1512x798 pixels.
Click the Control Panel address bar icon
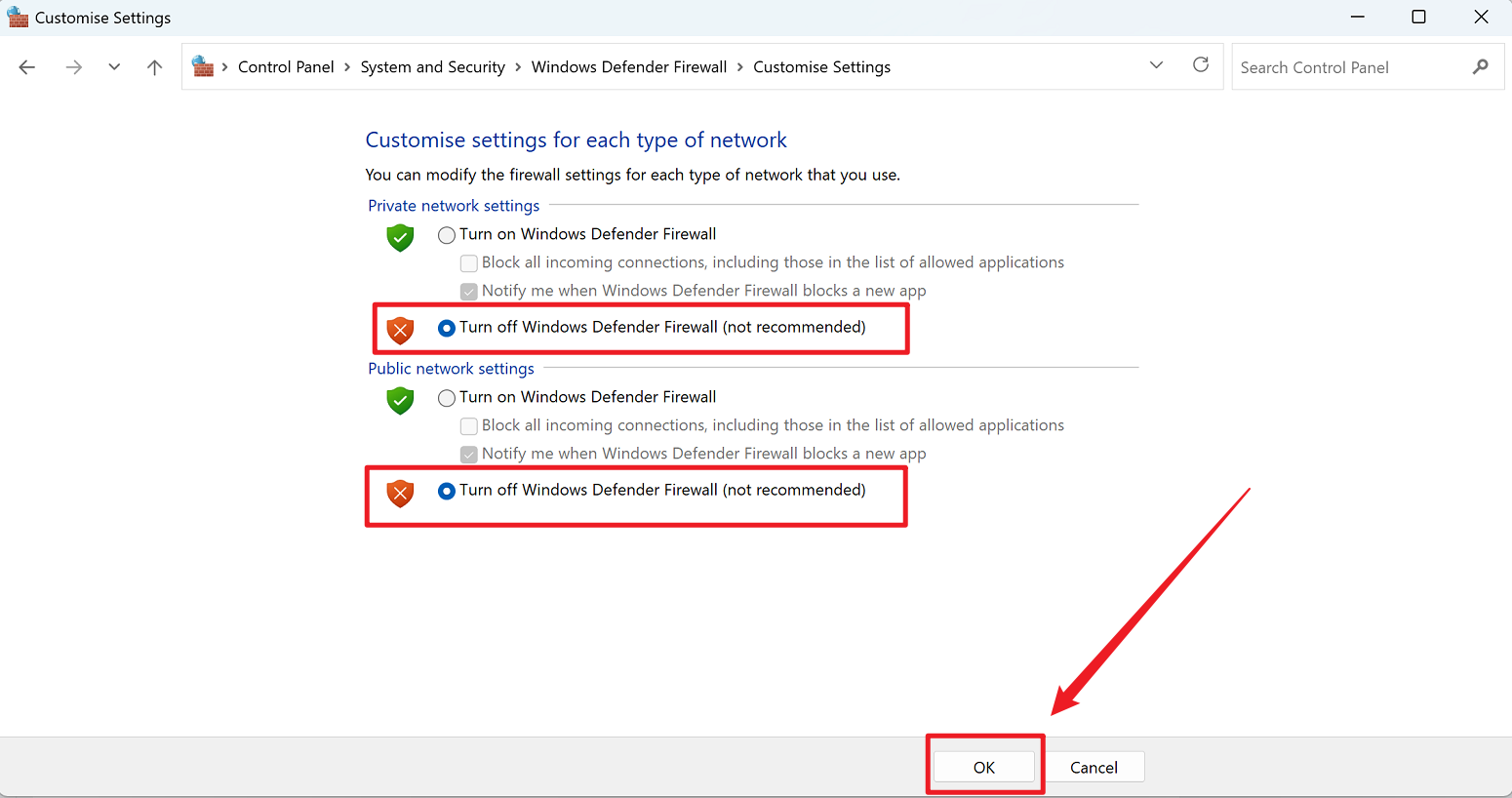pos(203,66)
